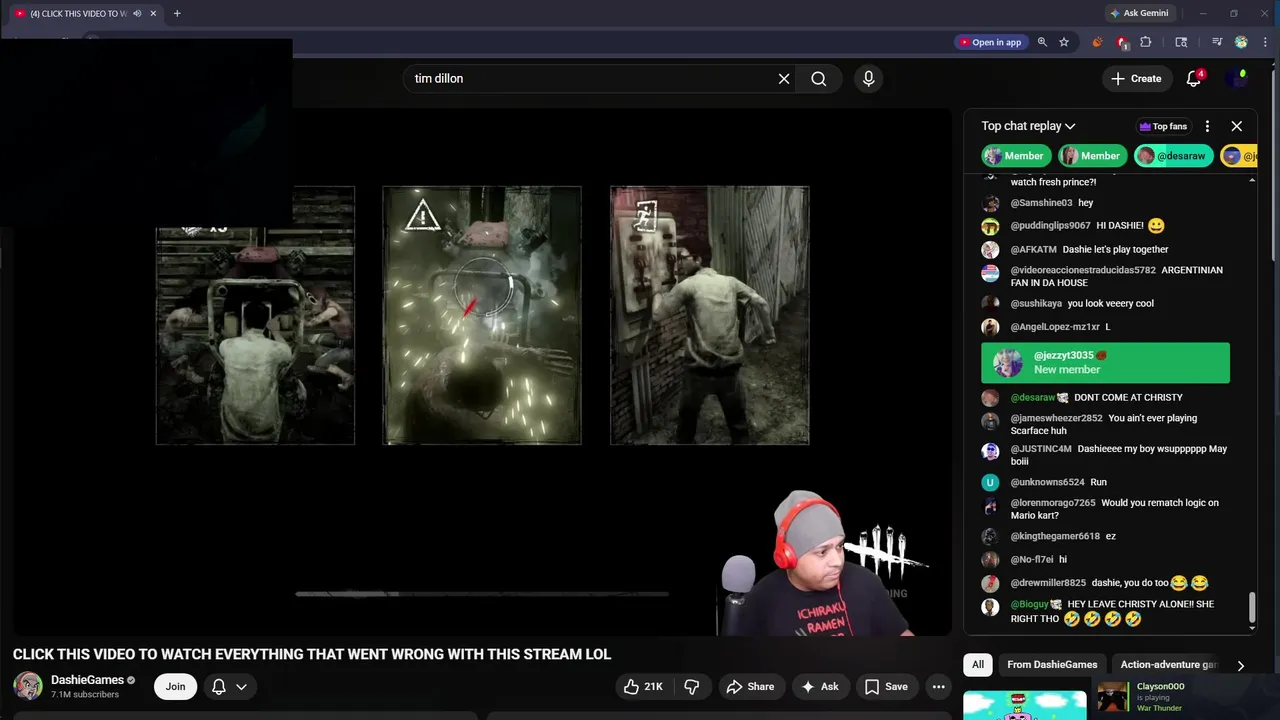Click the search magnifier icon button
1280x720 pixels.
pos(819,79)
